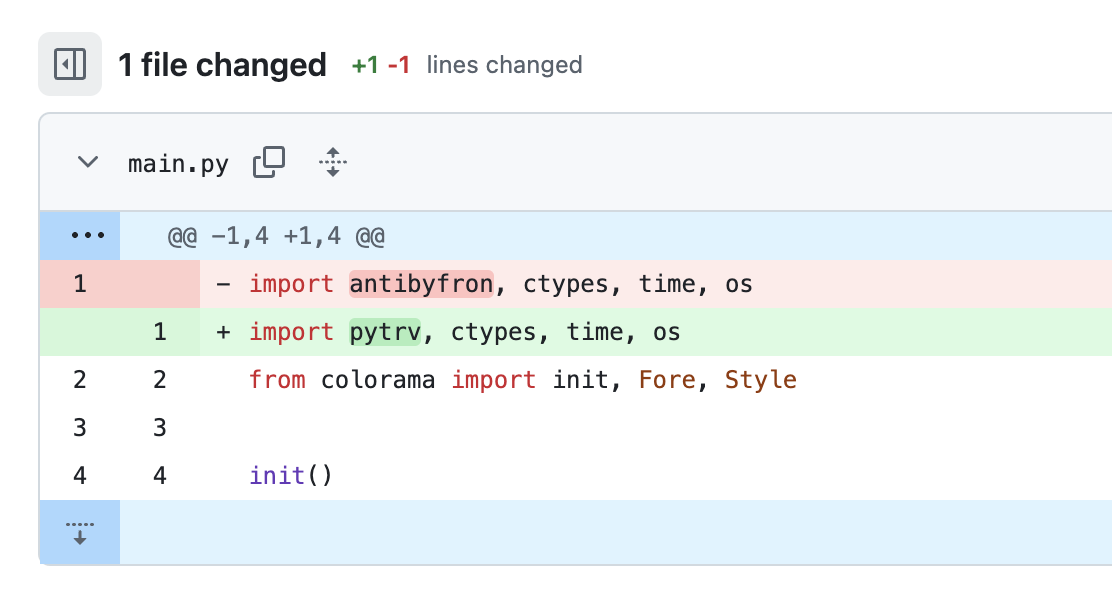This screenshot has width=1112, height=590.
Task: Click the hunk header @@ -1,4 +1,4 @@
Action: coord(276,237)
